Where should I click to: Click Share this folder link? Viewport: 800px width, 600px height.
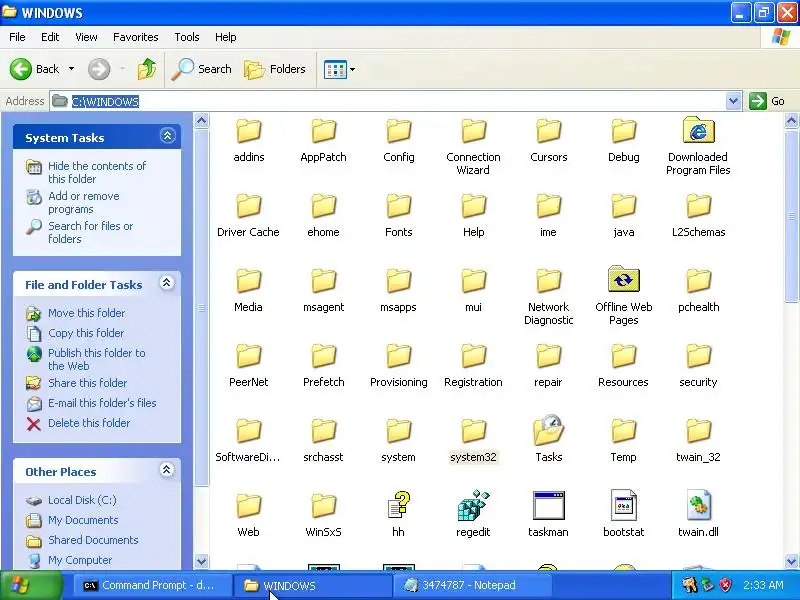click(x=87, y=383)
